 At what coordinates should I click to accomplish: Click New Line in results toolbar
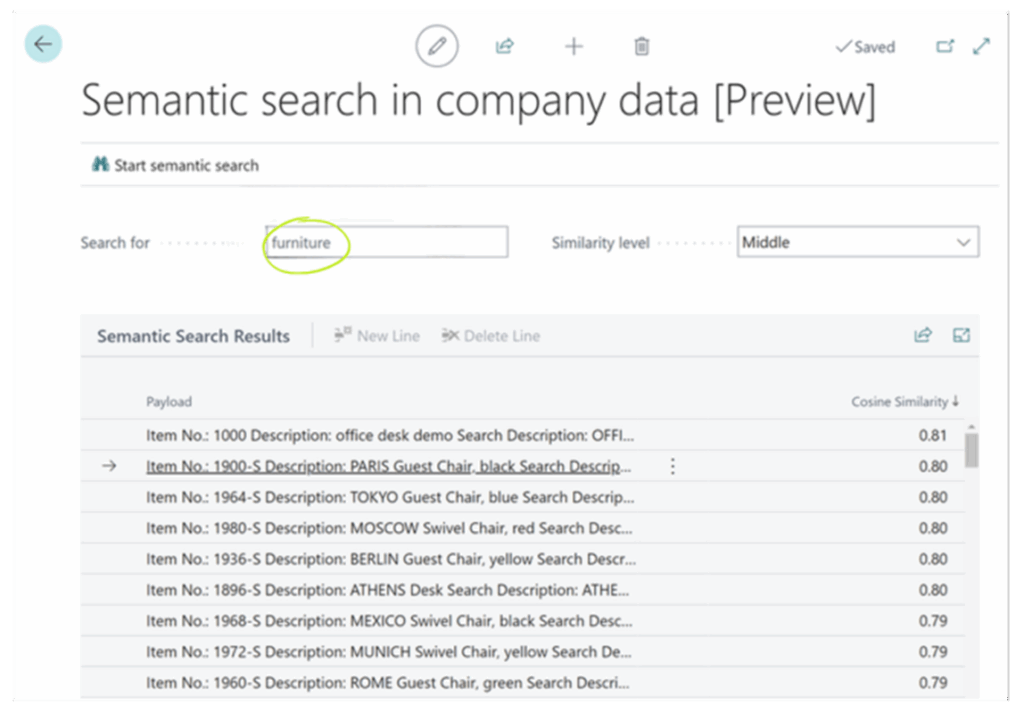point(377,336)
